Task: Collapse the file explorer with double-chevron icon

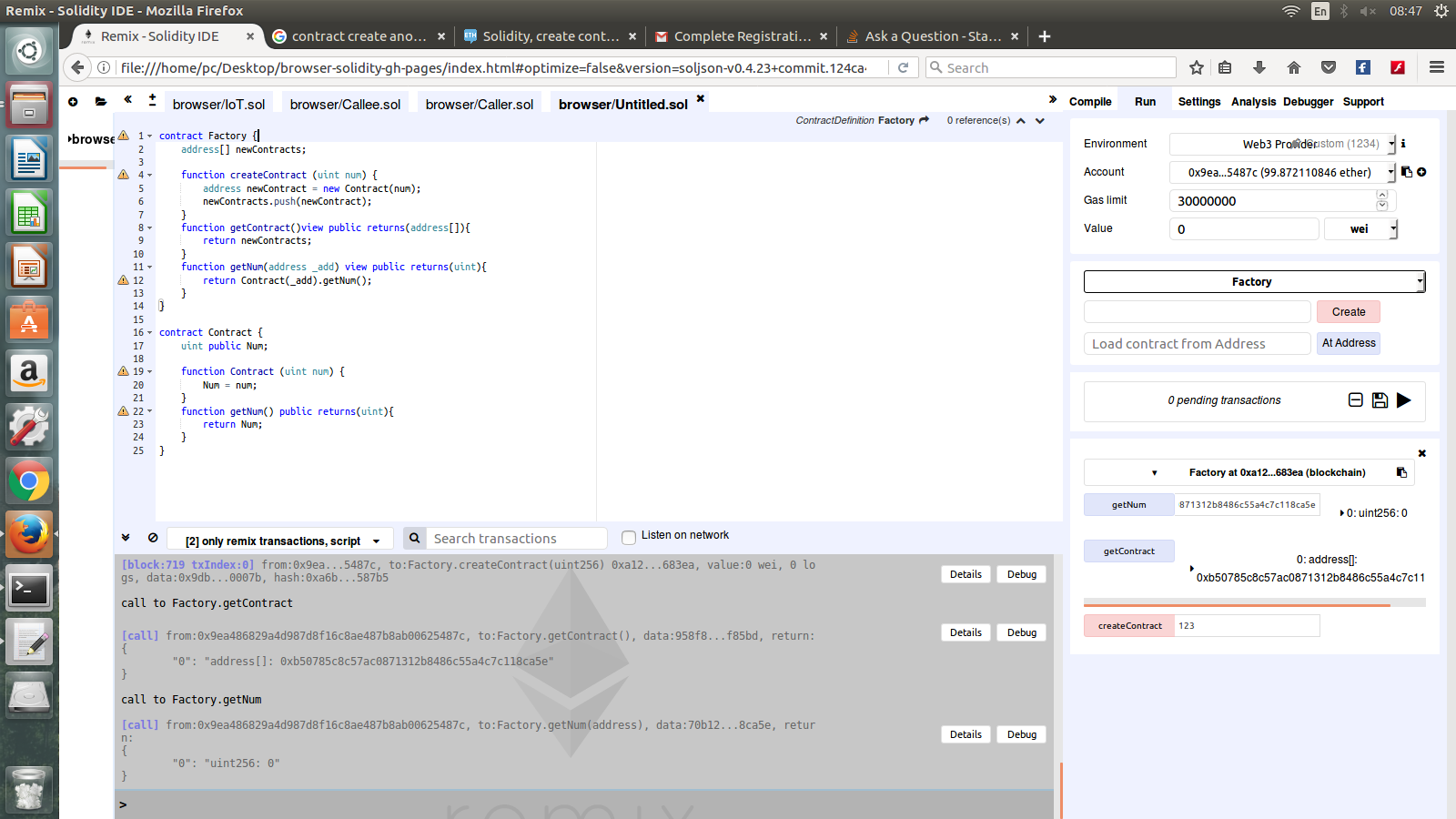Action: tap(128, 99)
